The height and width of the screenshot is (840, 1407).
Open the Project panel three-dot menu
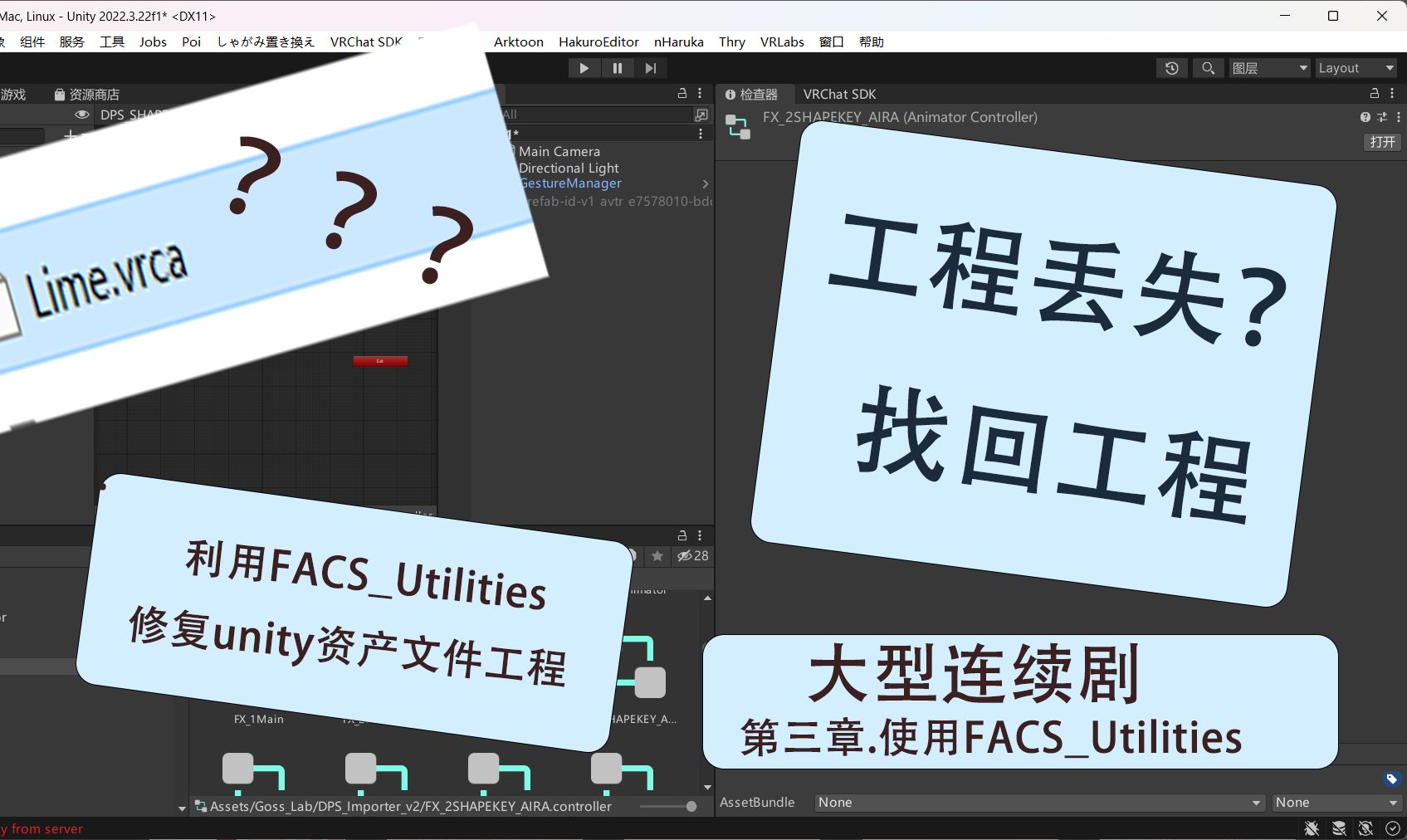pyautogui.click(x=700, y=535)
